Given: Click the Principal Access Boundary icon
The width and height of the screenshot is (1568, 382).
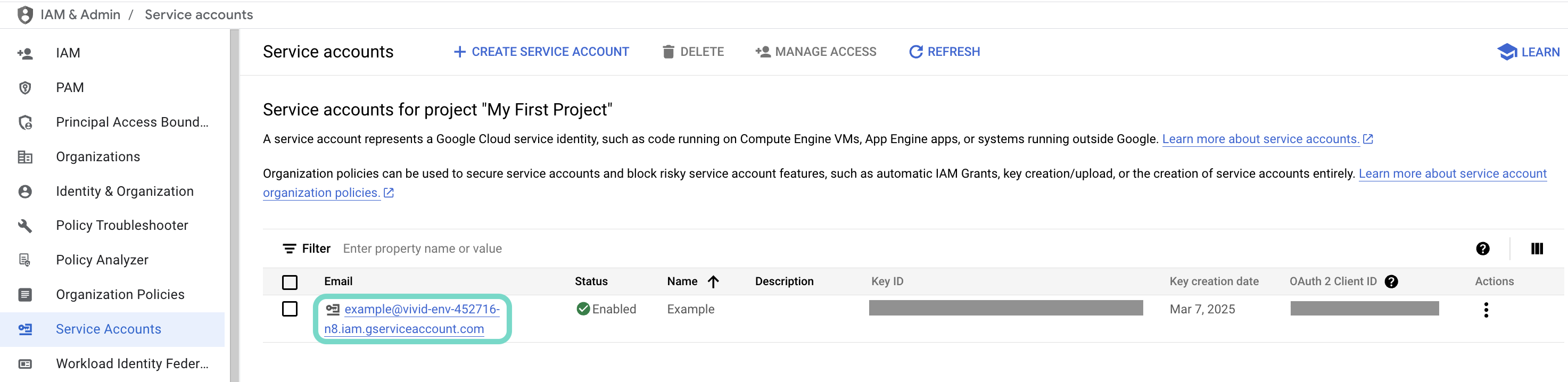Looking at the screenshot, I should tap(25, 123).
